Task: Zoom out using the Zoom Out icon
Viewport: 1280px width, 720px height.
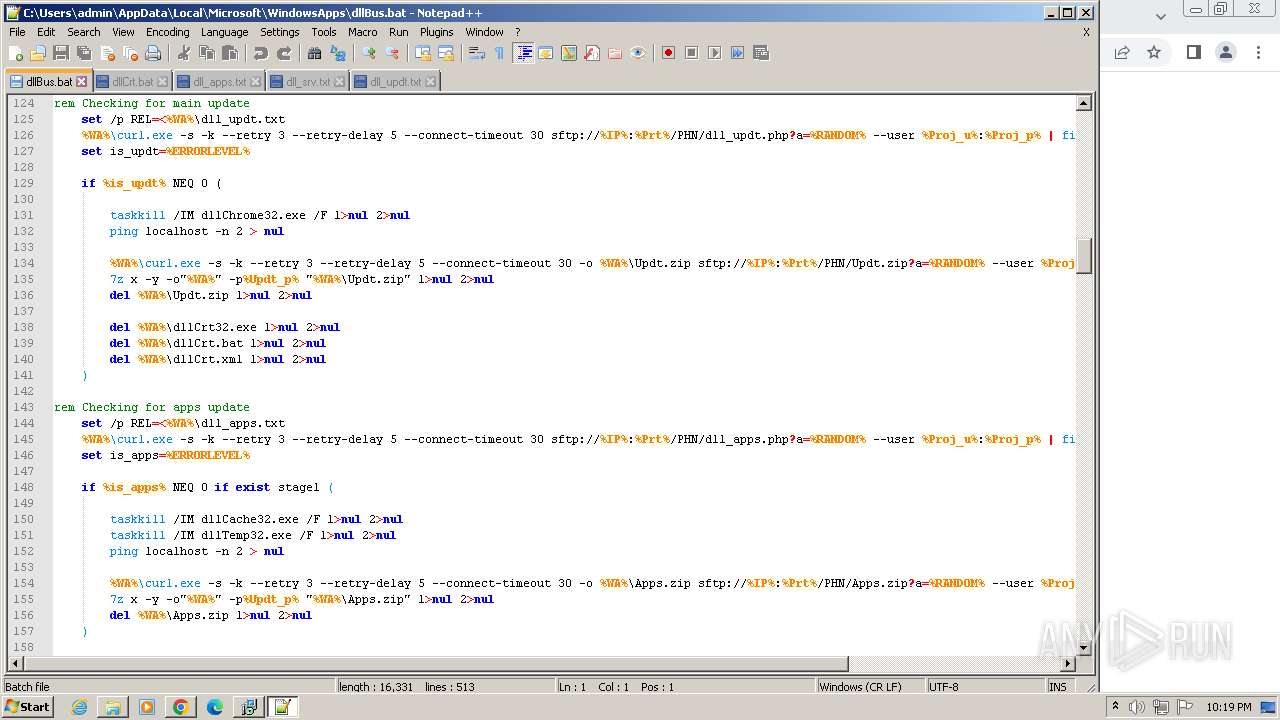Action: coord(392,53)
